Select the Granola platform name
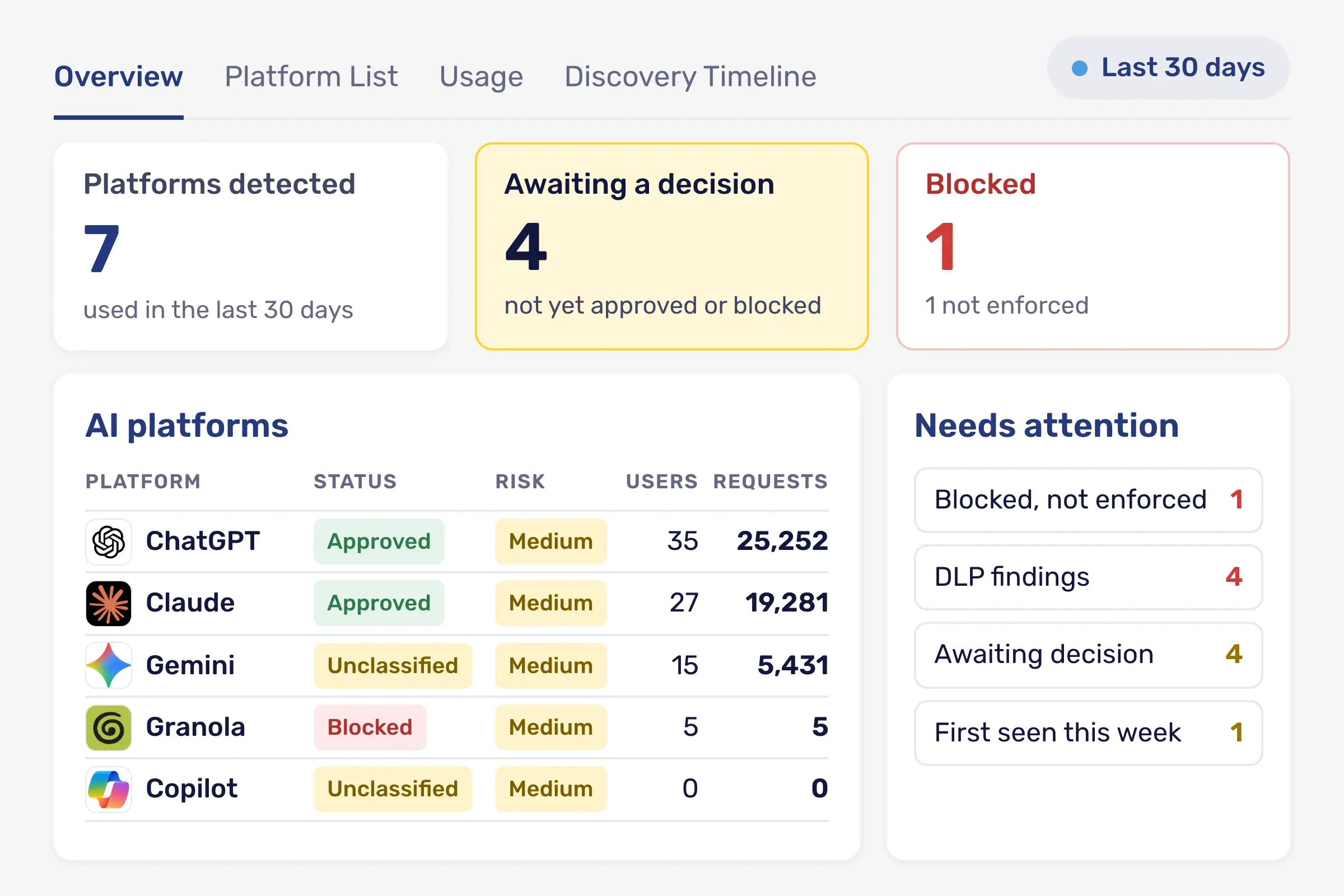 point(195,727)
